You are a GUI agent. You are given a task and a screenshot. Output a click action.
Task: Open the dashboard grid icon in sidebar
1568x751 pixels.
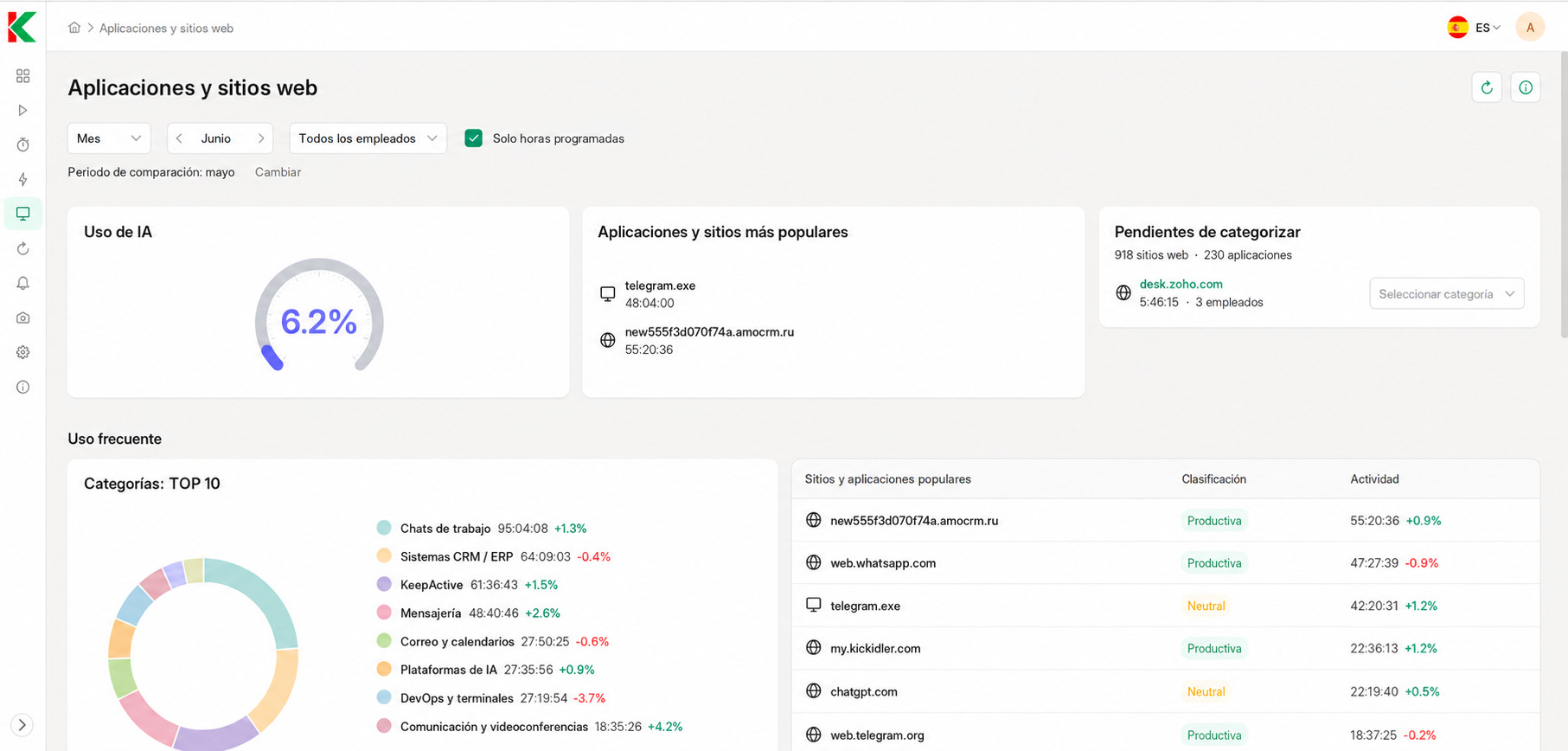click(23, 76)
